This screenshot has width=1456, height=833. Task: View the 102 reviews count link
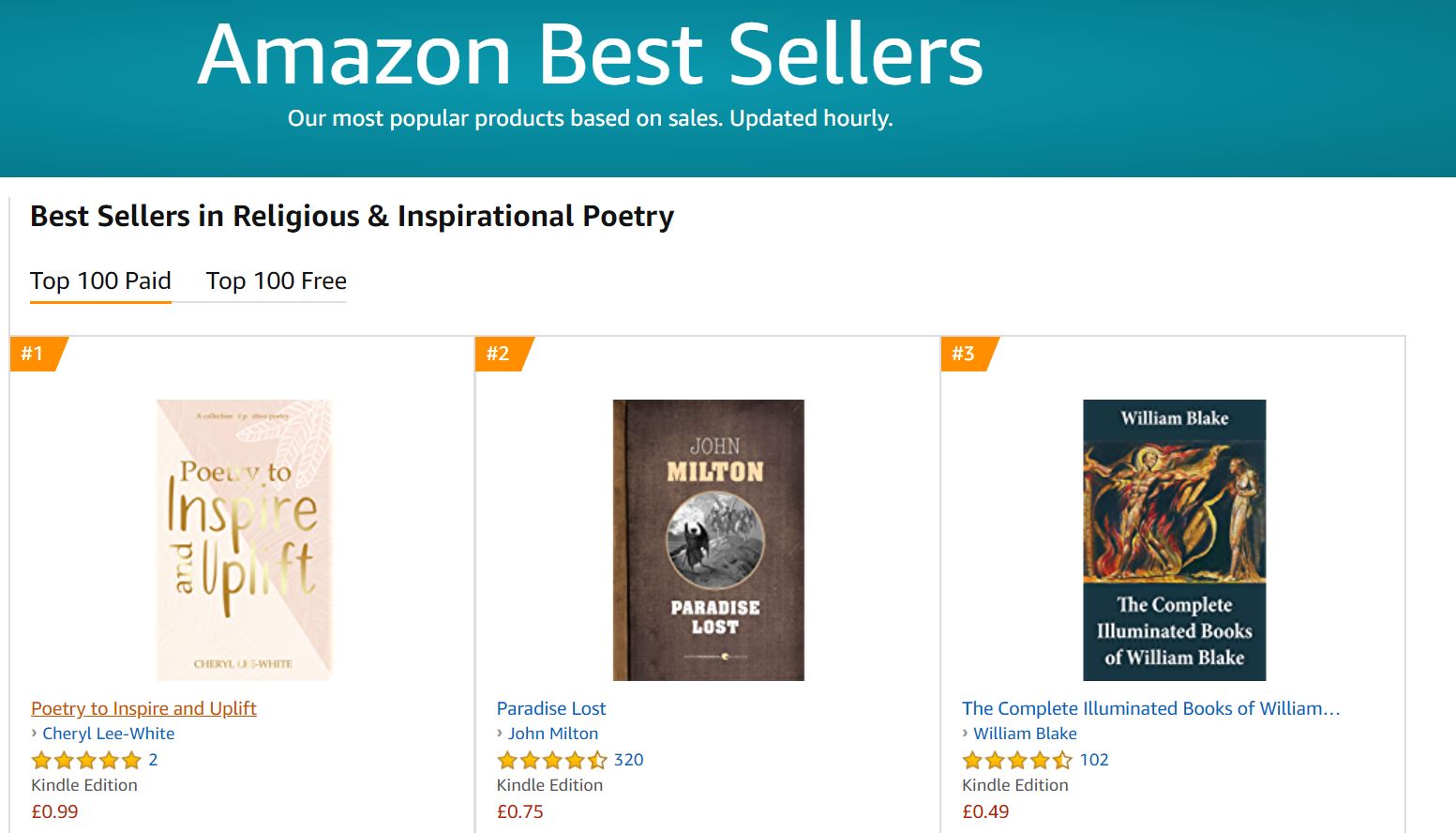1094,760
